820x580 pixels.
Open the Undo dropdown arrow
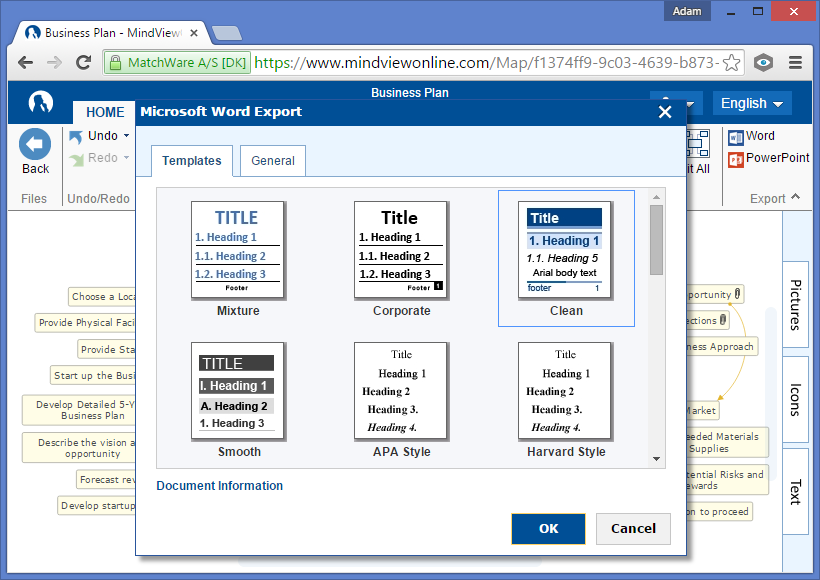pos(127,136)
